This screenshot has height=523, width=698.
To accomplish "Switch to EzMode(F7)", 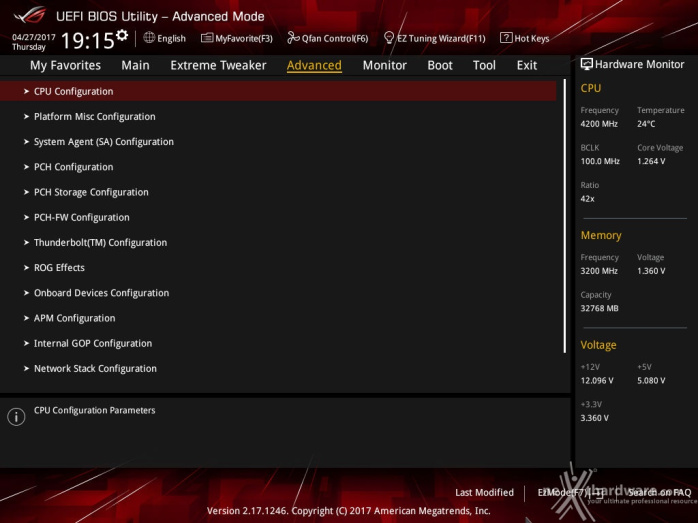I will click(570, 492).
